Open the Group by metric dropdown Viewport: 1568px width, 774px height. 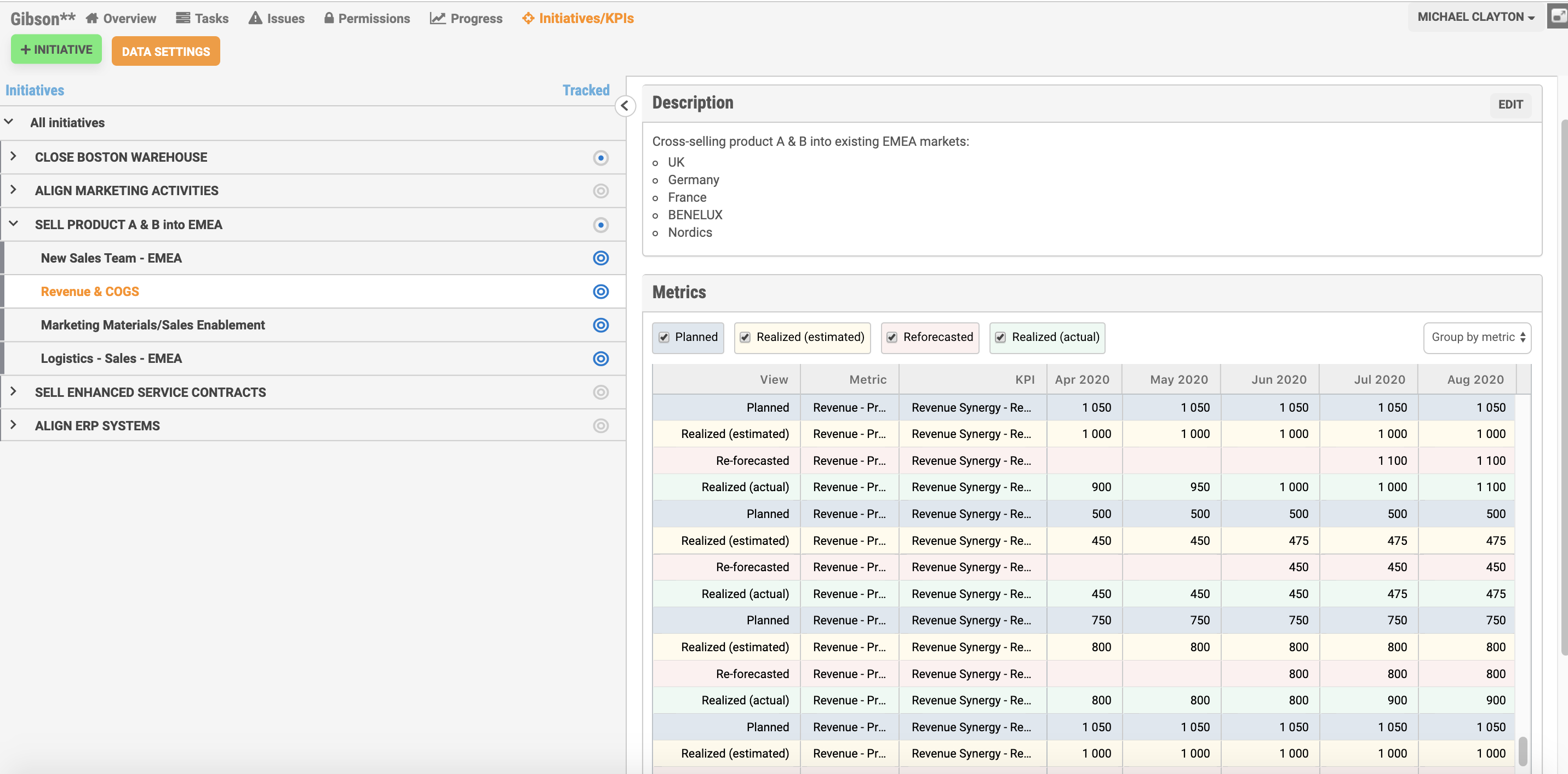[1477, 337]
